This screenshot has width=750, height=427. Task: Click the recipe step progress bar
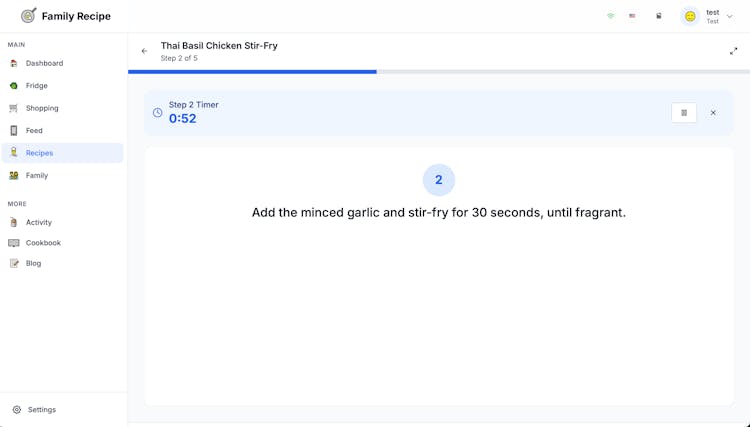(439, 72)
